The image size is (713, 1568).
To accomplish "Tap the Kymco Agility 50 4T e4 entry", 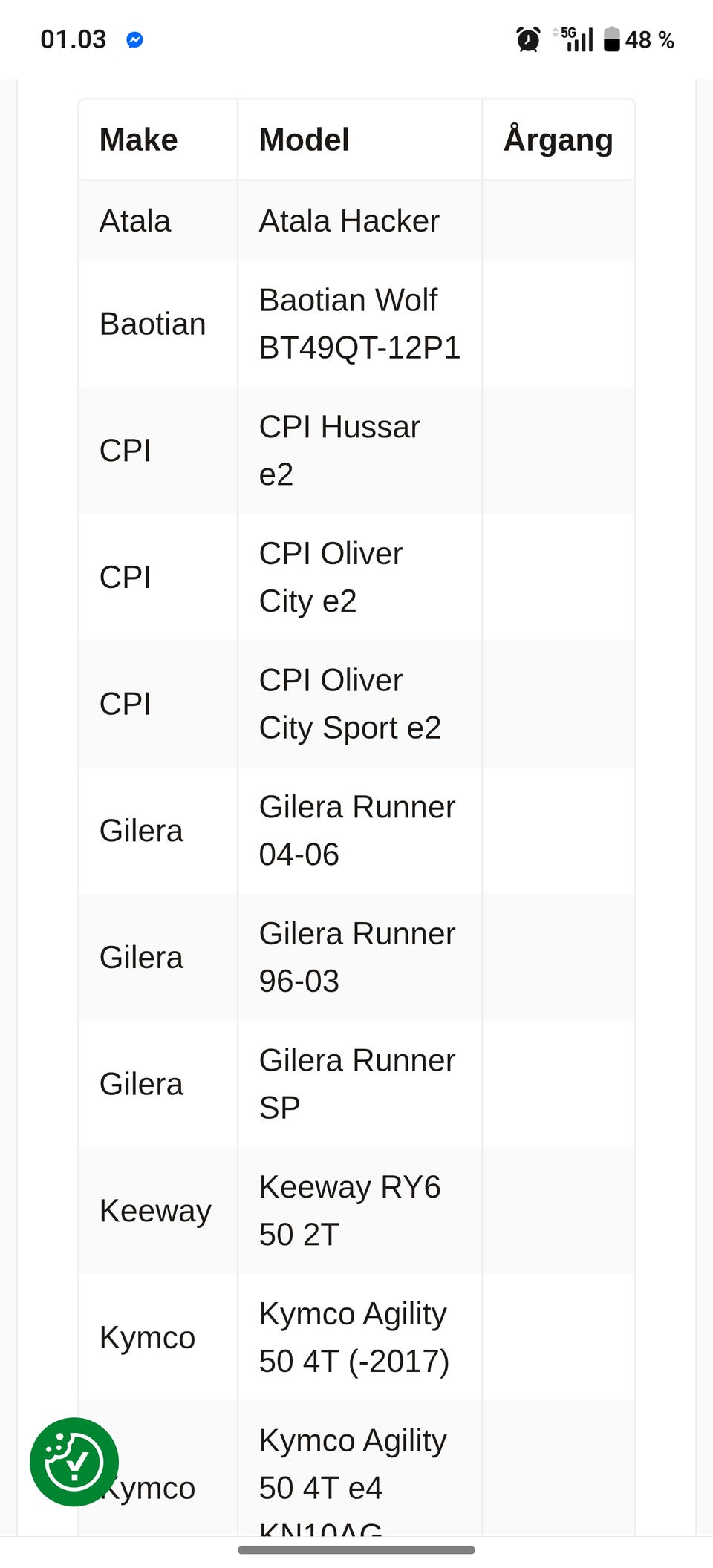I will click(353, 1464).
